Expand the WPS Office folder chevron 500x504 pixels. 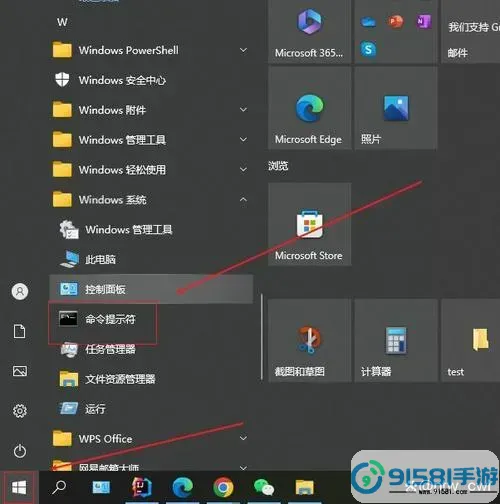[244, 438]
